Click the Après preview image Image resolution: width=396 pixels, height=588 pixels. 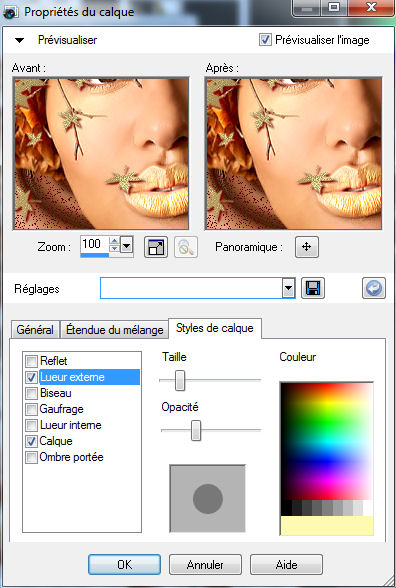(293, 153)
